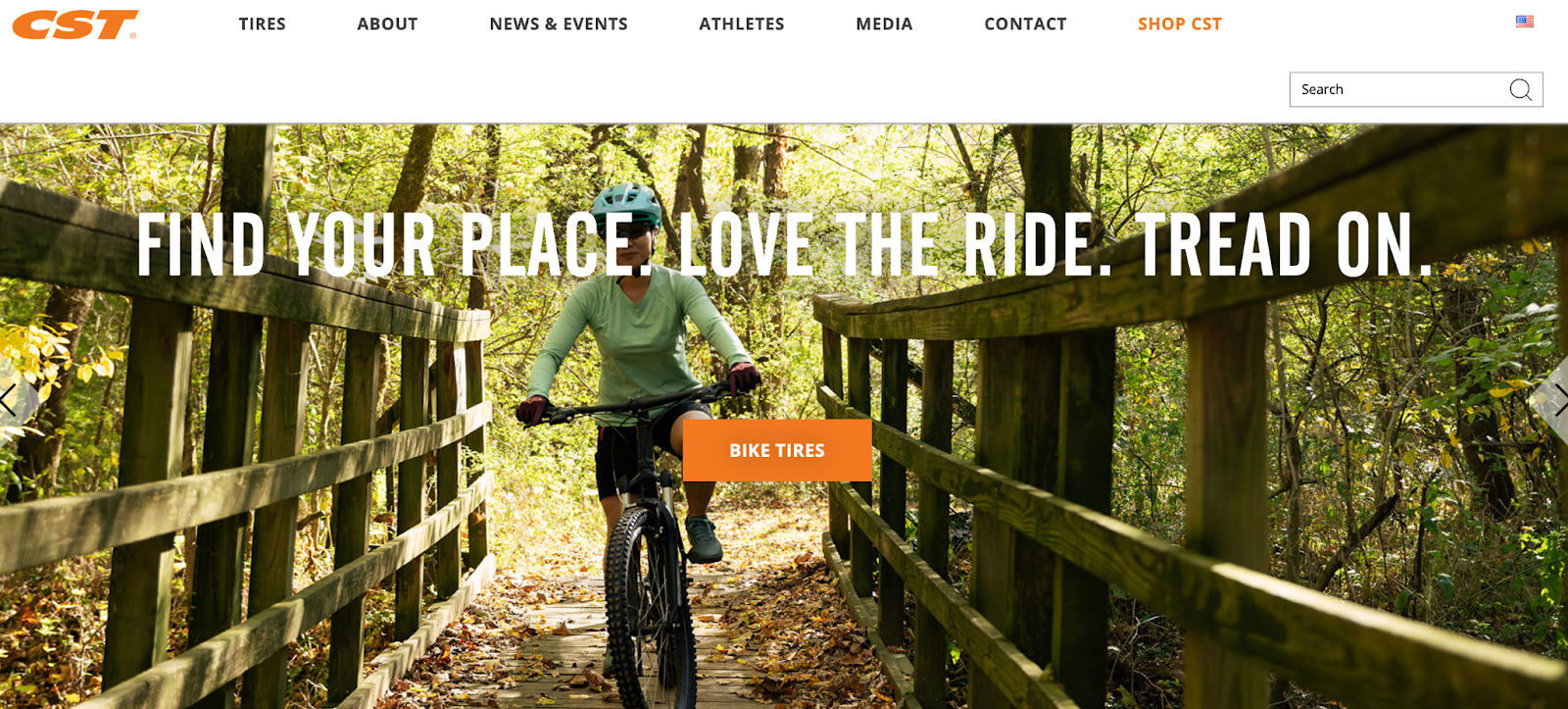Visit the SHOP CST link

(1180, 24)
